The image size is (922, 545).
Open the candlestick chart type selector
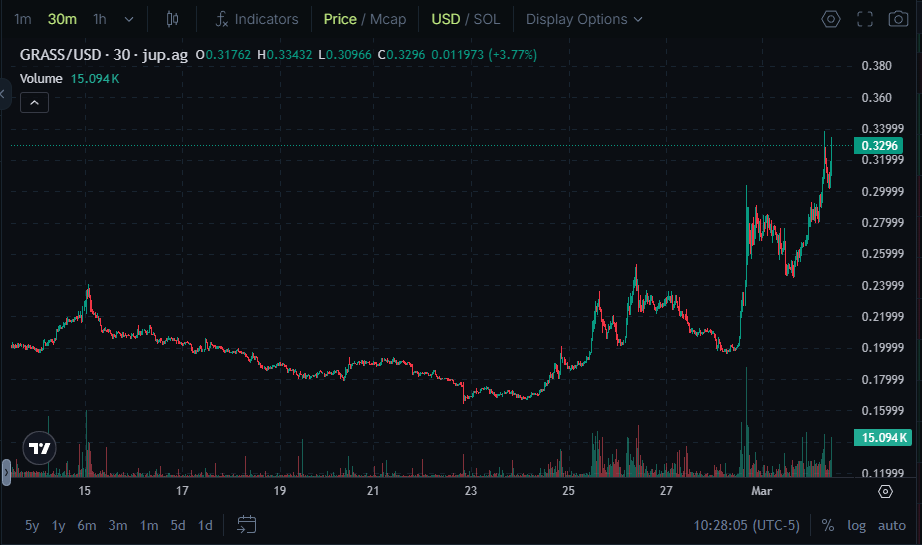(172, 19)
